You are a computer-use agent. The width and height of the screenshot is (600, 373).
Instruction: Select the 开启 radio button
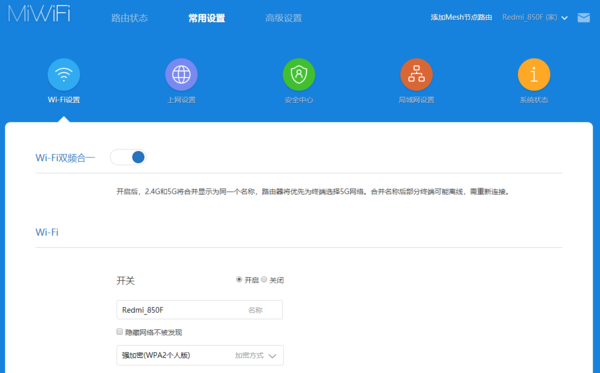coord(239,280)
